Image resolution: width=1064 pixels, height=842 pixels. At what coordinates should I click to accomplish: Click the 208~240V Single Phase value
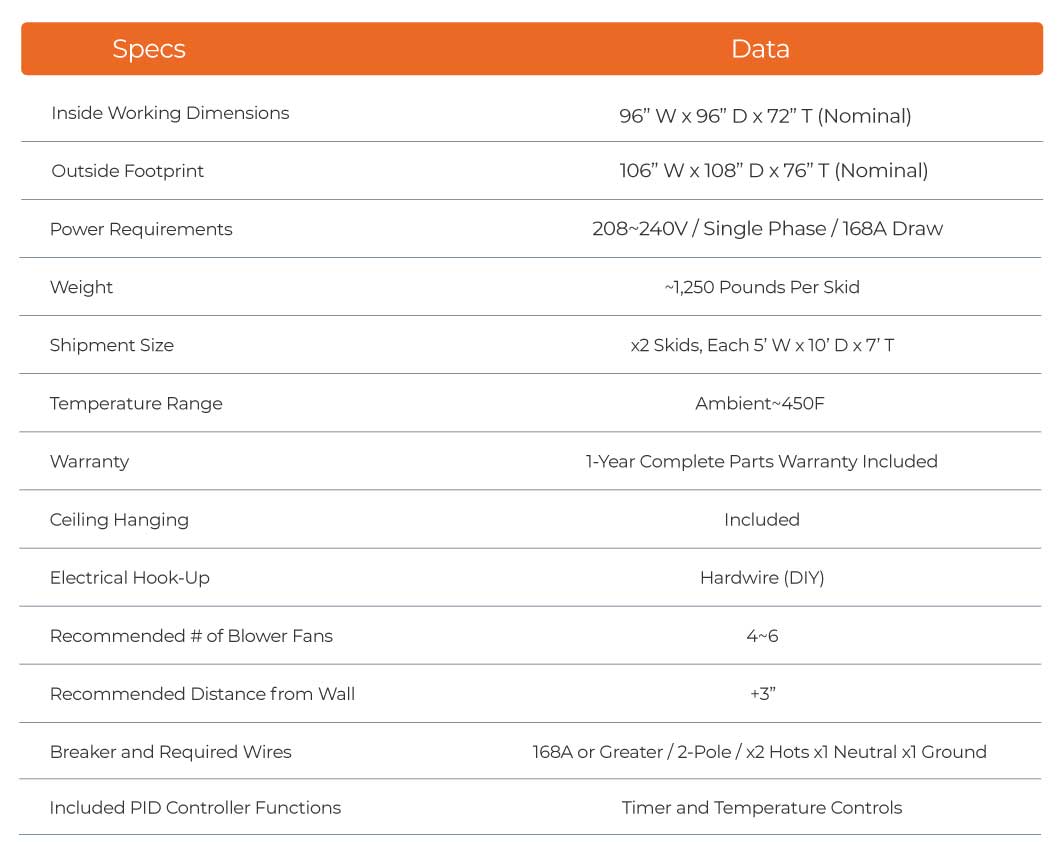[767, 229]
